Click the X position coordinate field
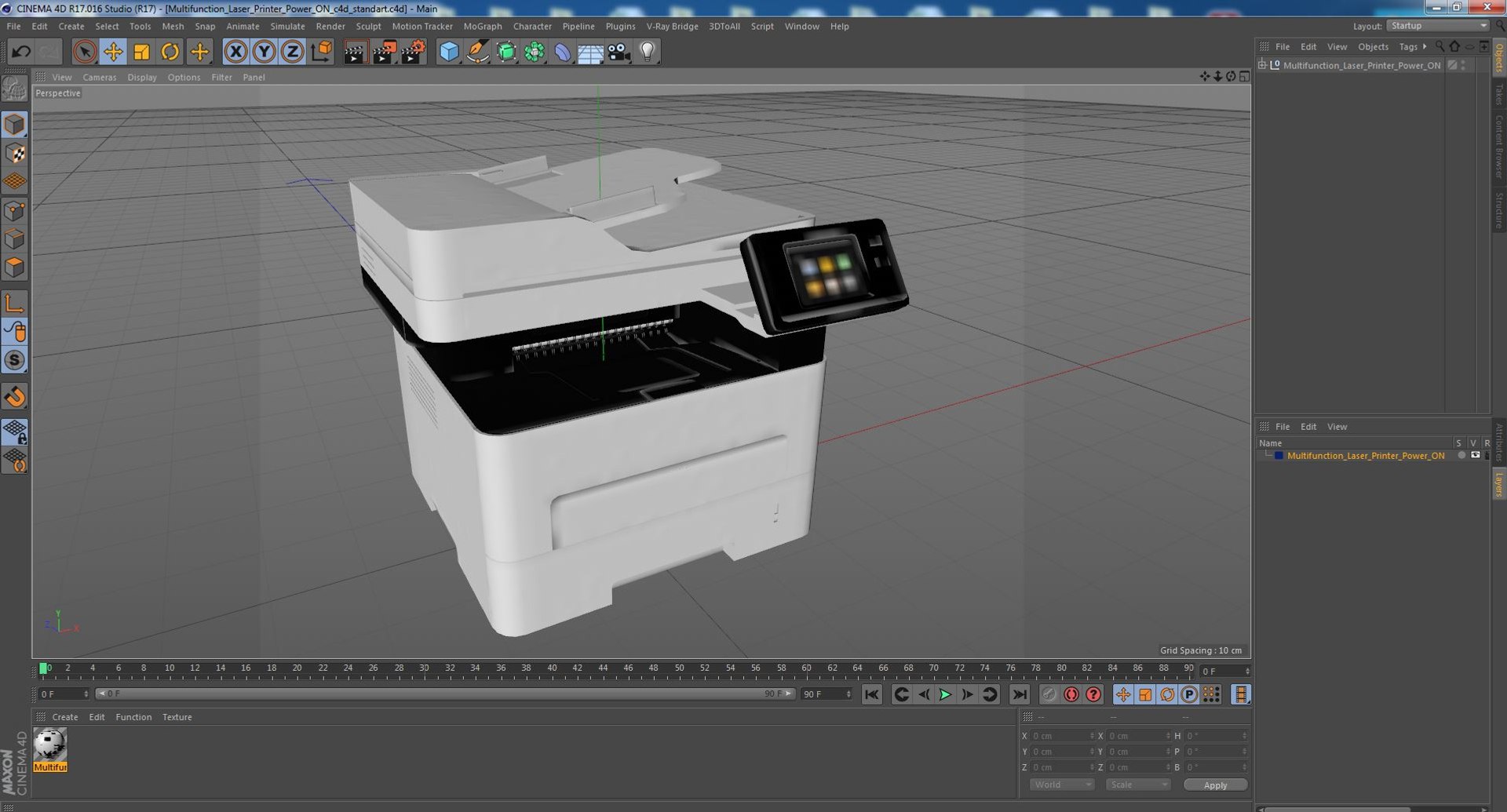Viewport: 1507px width, 812px height. [1062, 736]
